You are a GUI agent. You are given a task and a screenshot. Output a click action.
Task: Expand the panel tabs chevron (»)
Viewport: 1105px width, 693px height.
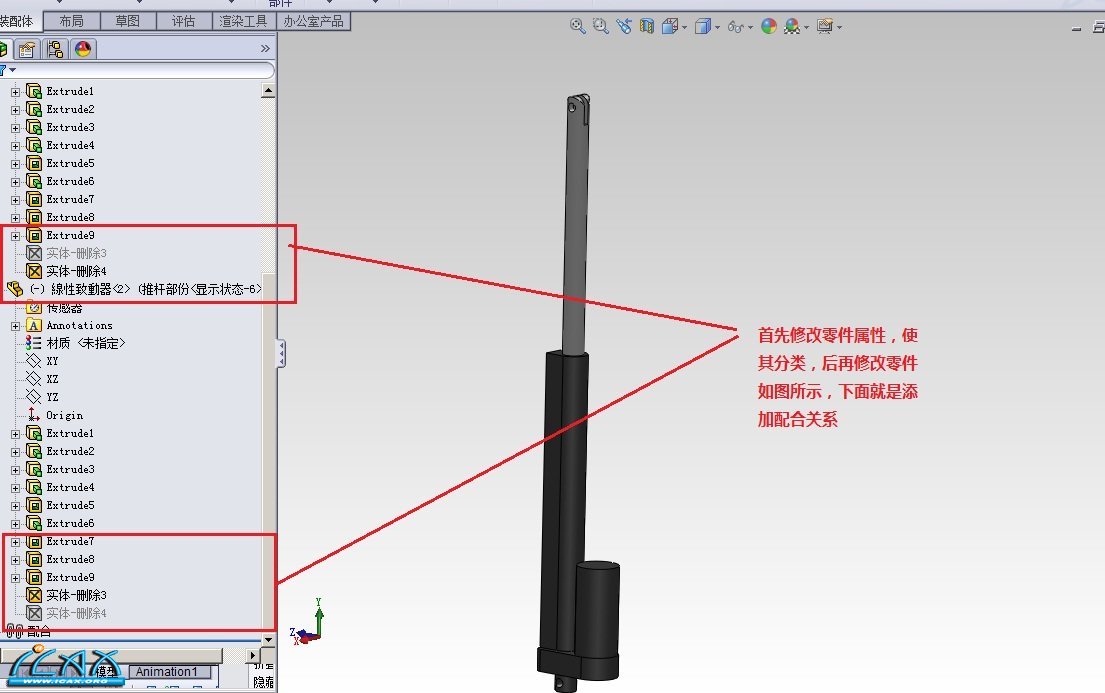point(265,49)
